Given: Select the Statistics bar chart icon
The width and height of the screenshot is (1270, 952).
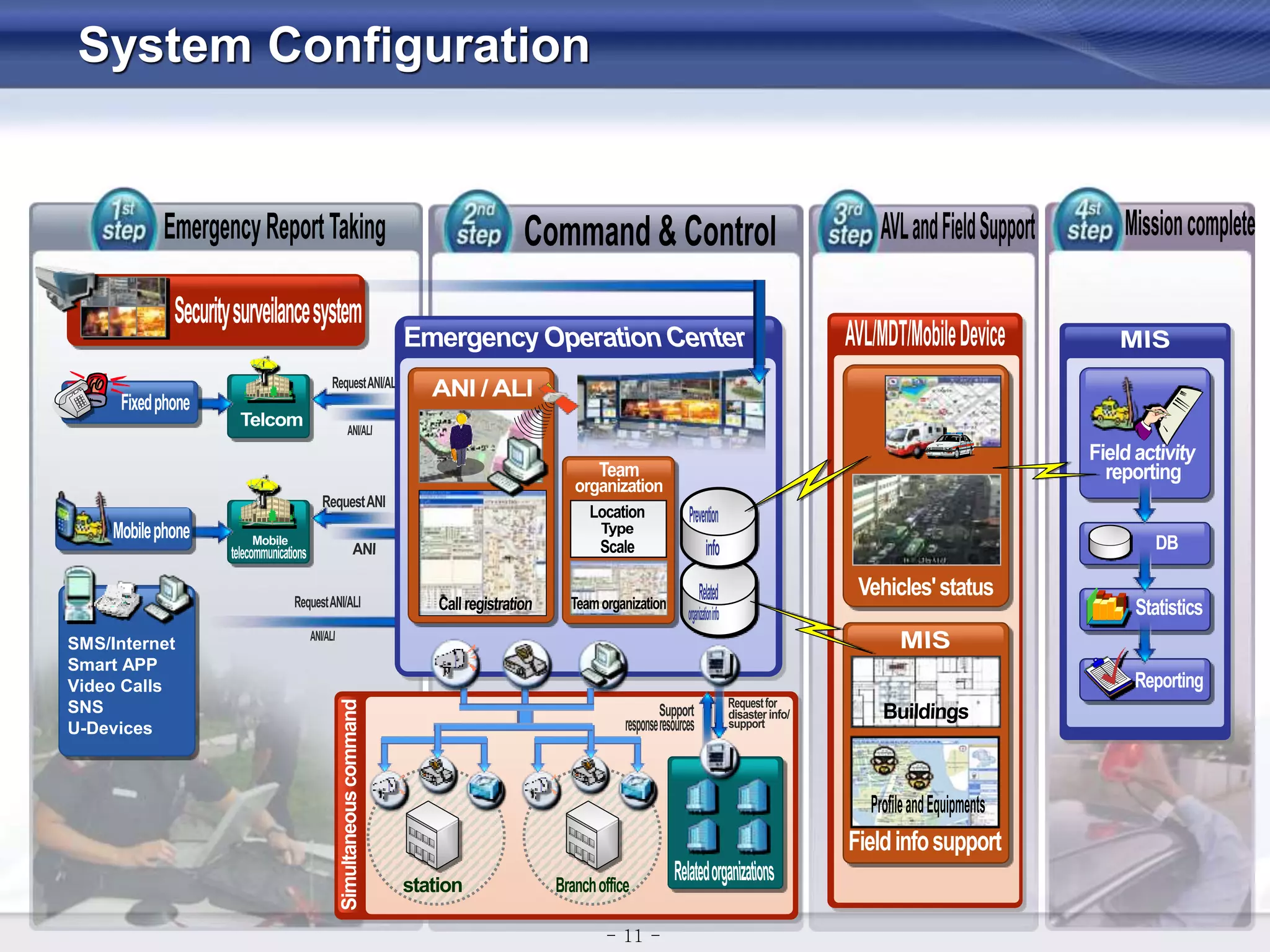Looking at the screenshot, I should tap(1106, 607).
